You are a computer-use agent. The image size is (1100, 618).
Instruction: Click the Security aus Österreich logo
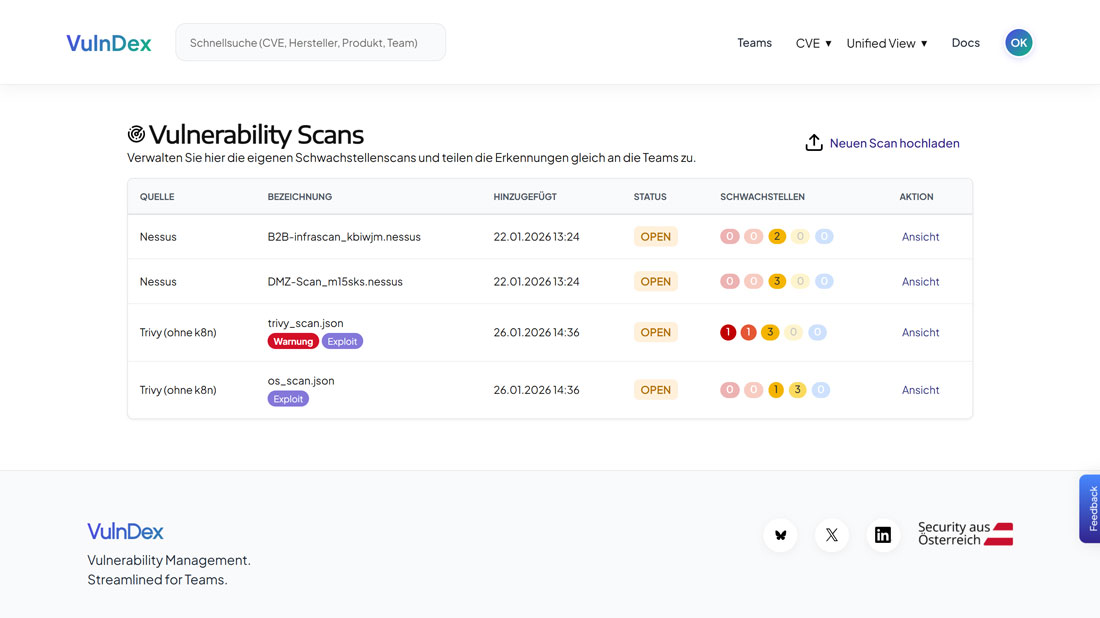965,534
